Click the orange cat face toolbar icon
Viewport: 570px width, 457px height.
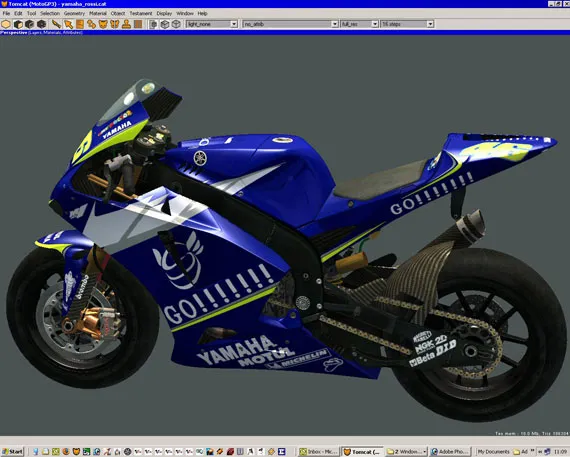pyautogui.click(x=103, y=24)
